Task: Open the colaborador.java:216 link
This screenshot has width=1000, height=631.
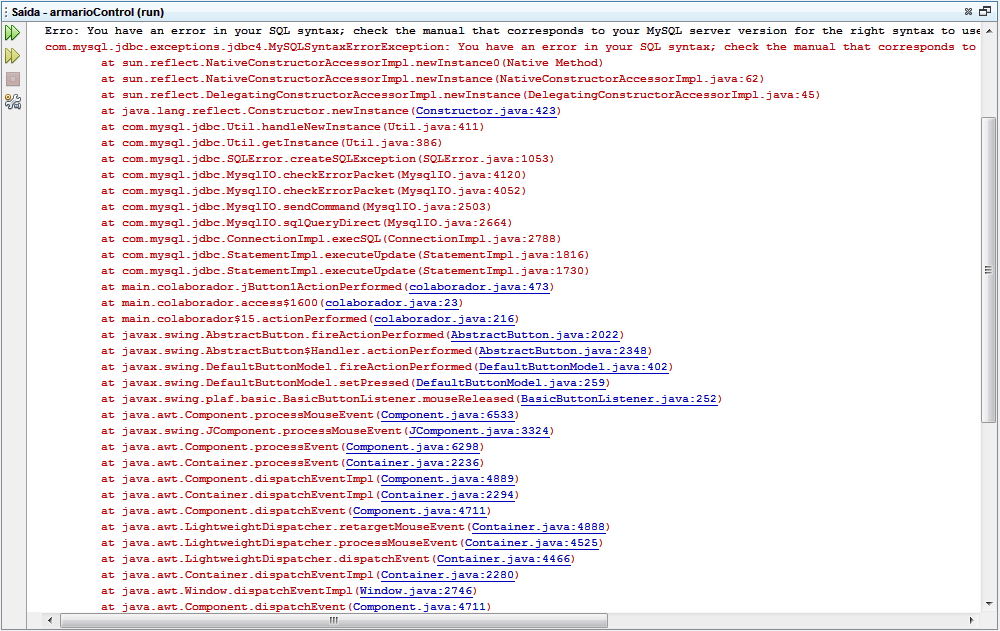Action: pyautogui.click(x=444, y=319)
